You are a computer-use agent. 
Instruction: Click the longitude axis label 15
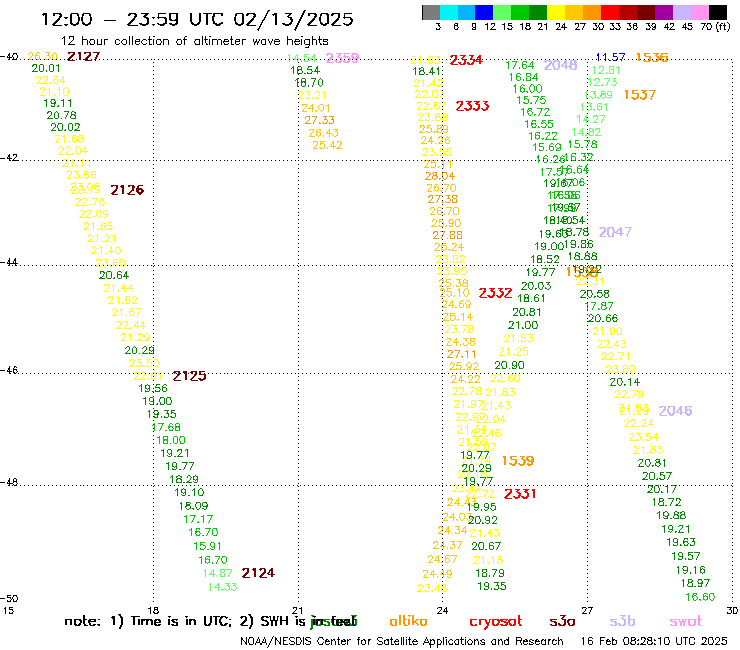point(8,610)
